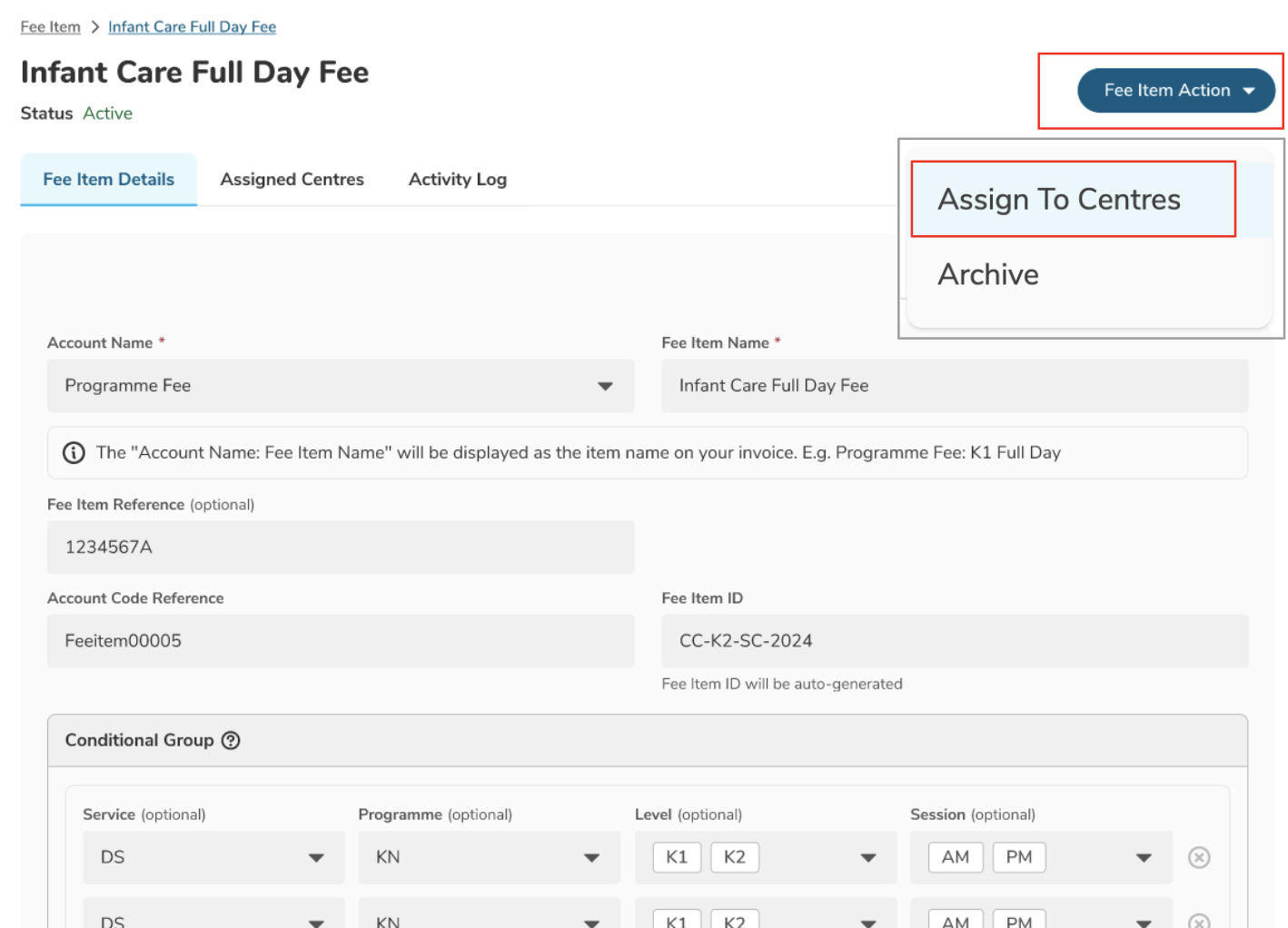
Task: Click the Account Code Reference field
Action: (340, 641)
